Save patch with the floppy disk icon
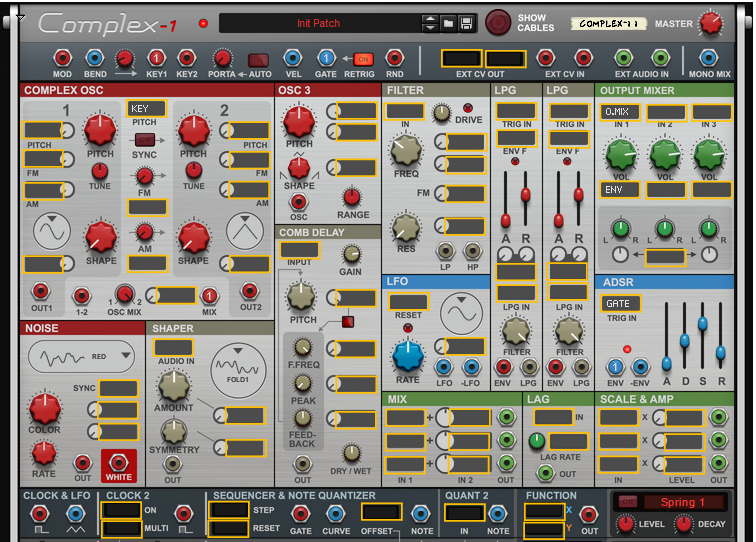This screenshot has width=756, height=542. pos(466,23)
